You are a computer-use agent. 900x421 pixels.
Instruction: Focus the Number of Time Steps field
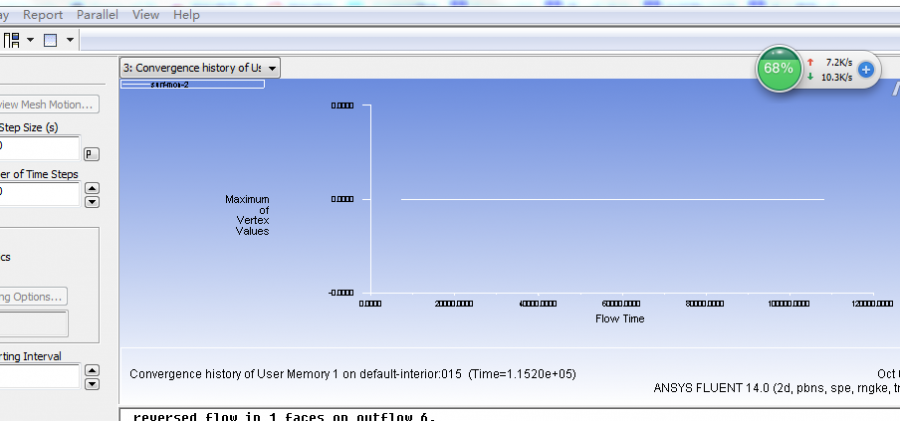coord(39,194)
